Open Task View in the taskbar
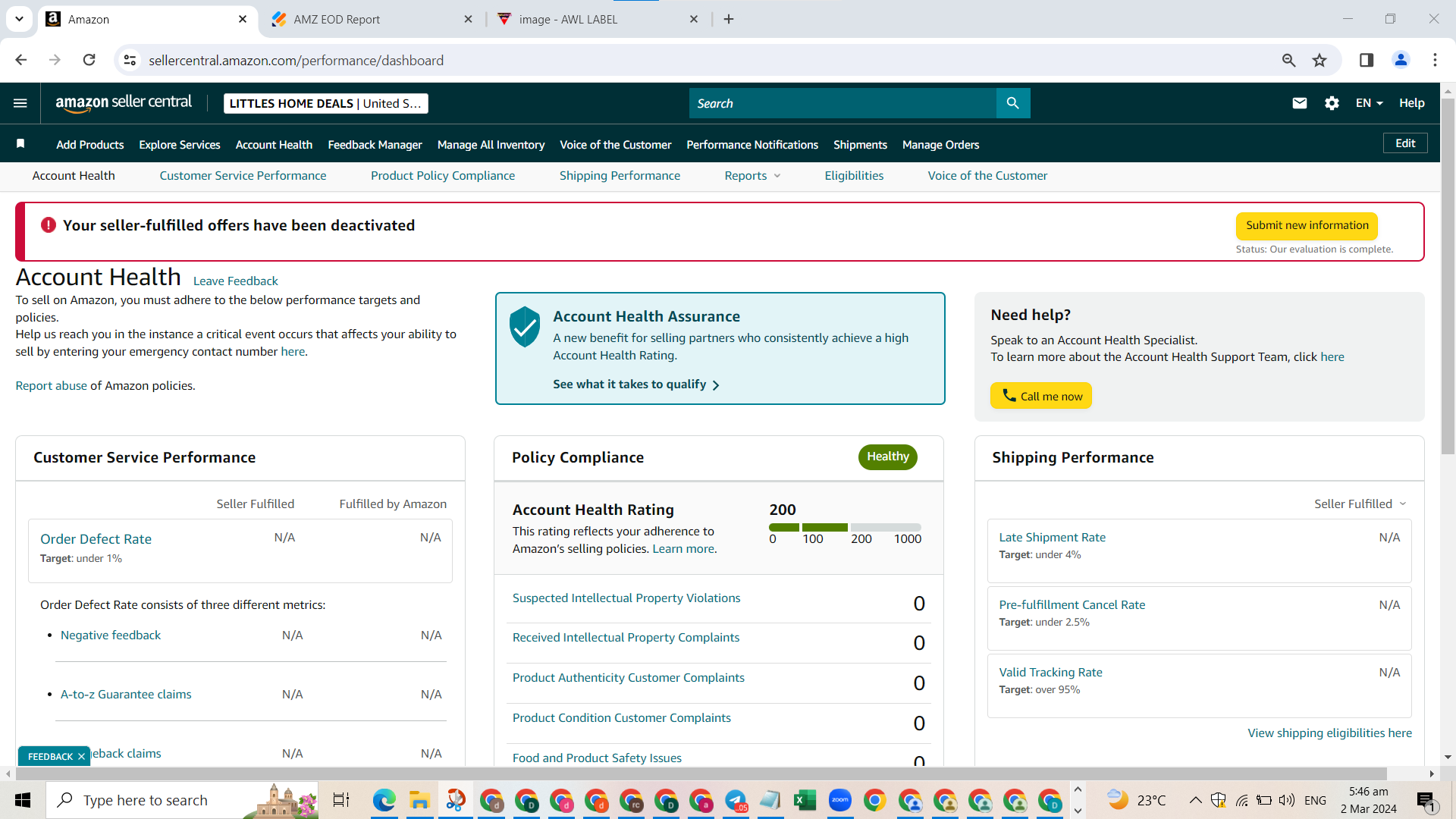This screenshot has height=819, width=1456. pos(341,800)
